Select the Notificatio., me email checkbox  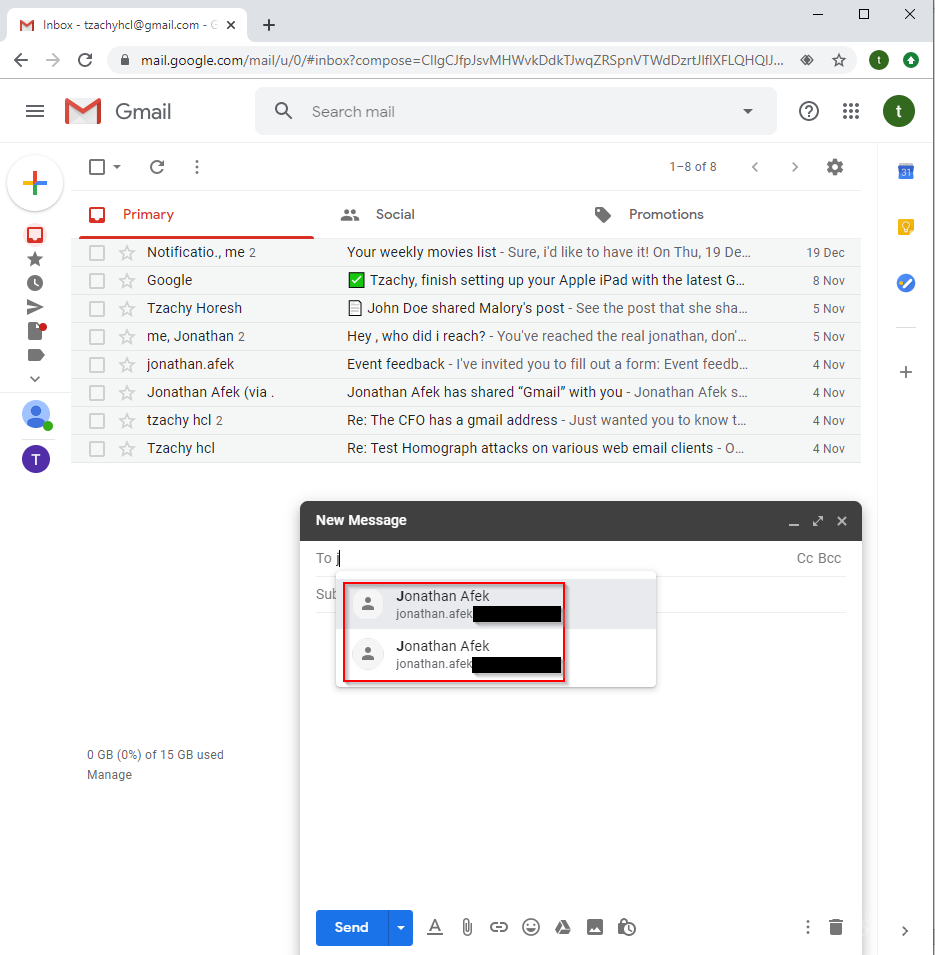click(x=97, y=252)
